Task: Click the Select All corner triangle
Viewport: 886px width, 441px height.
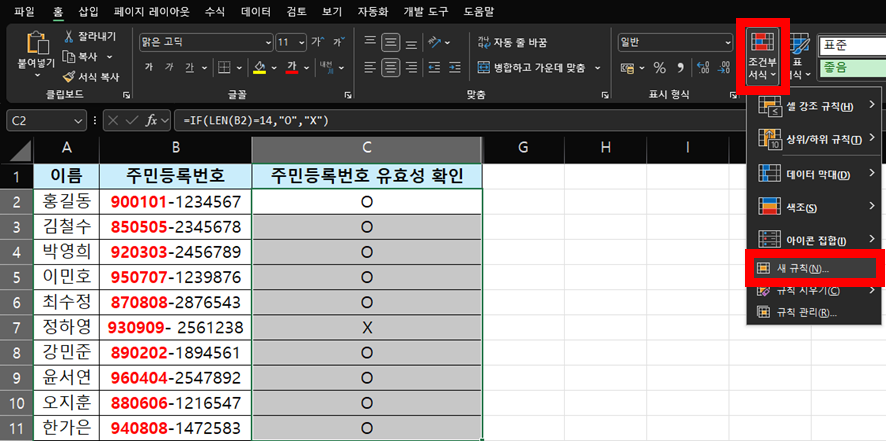Action: coord(20,150)
